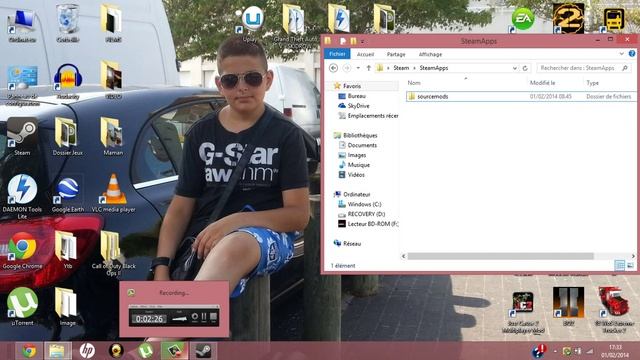Viewport: 640px width, 360px height.
Task: Select the Uplay desktop shortcut
Action: pyautogui.click(x=251, y=24)
